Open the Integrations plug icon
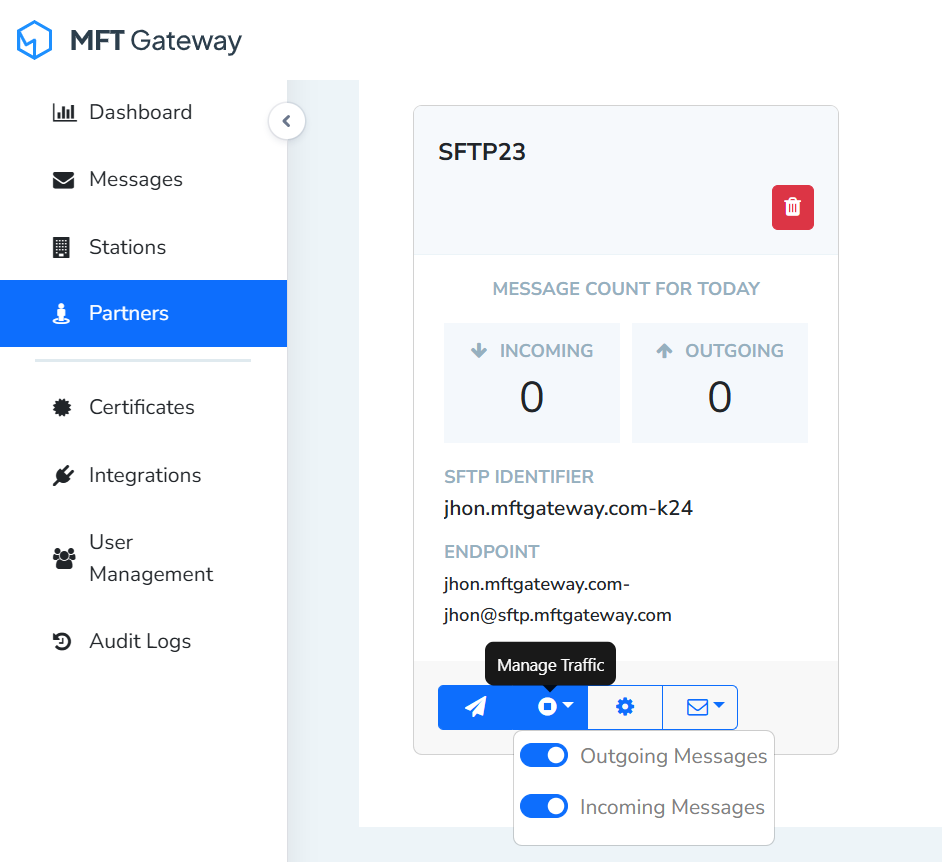Viewport: 942px width, 862px height. point(61,474)
